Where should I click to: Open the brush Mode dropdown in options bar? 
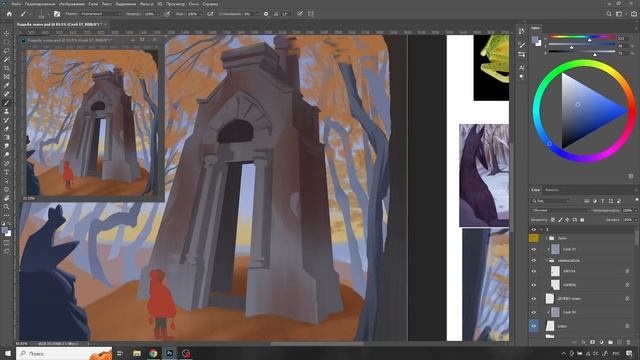[x=100, y=14]
